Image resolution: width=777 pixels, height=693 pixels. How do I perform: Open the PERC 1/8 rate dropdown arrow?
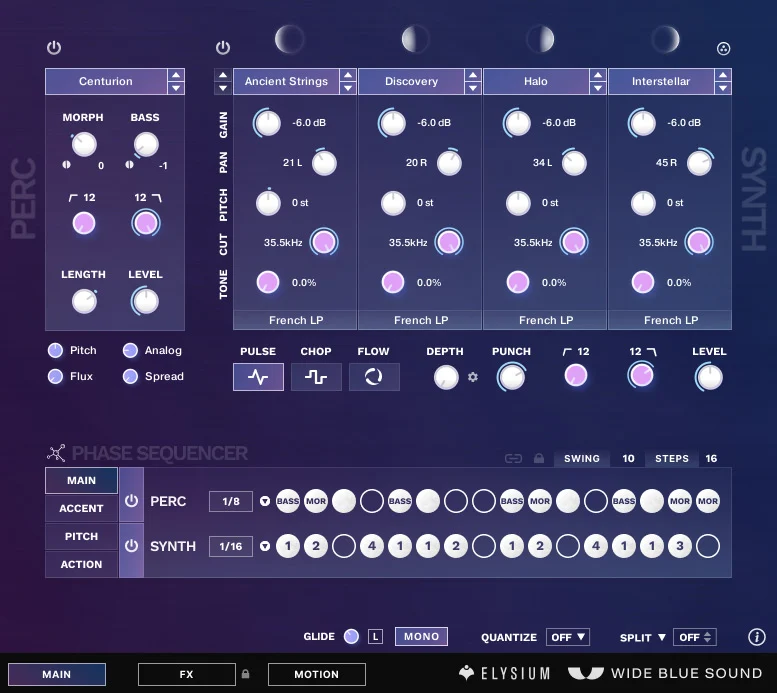tap(265, 502)
